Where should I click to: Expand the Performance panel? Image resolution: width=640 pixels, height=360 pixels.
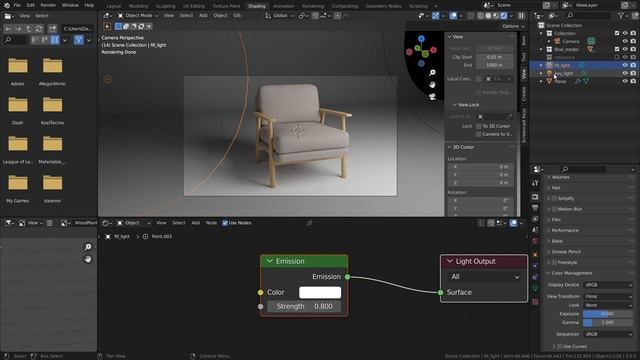pos(565,231)
